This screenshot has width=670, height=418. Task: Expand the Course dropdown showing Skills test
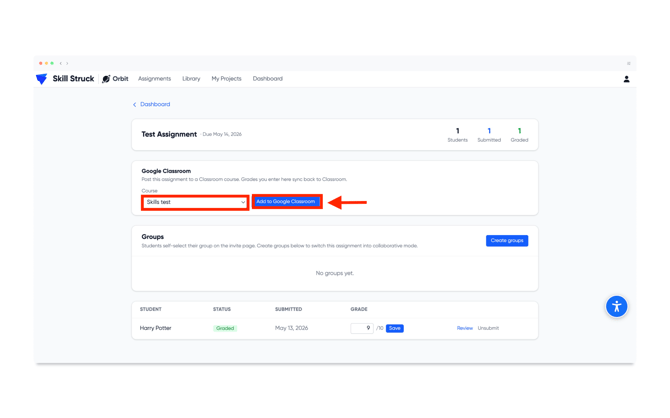(x=195, y=202)
